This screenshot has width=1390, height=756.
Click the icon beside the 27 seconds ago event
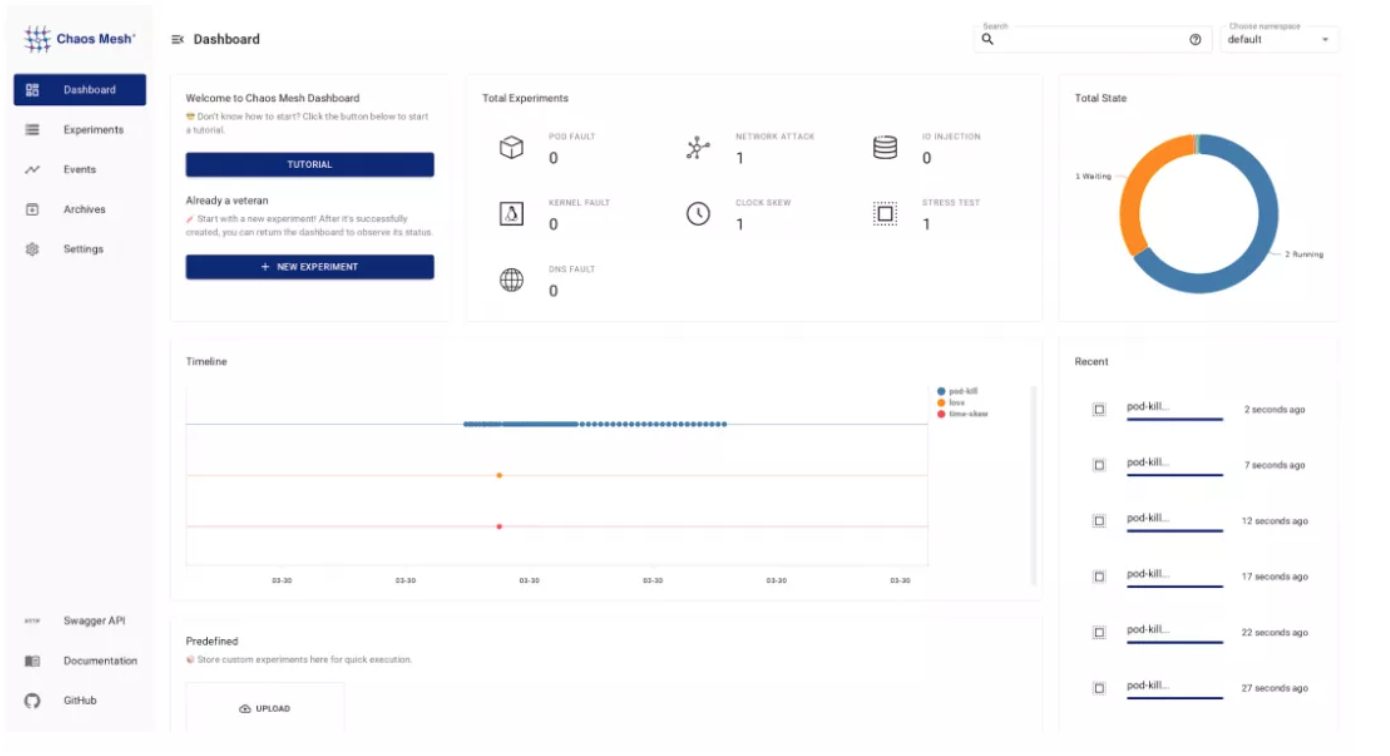pyautogui.click(x=1099, y=689)
